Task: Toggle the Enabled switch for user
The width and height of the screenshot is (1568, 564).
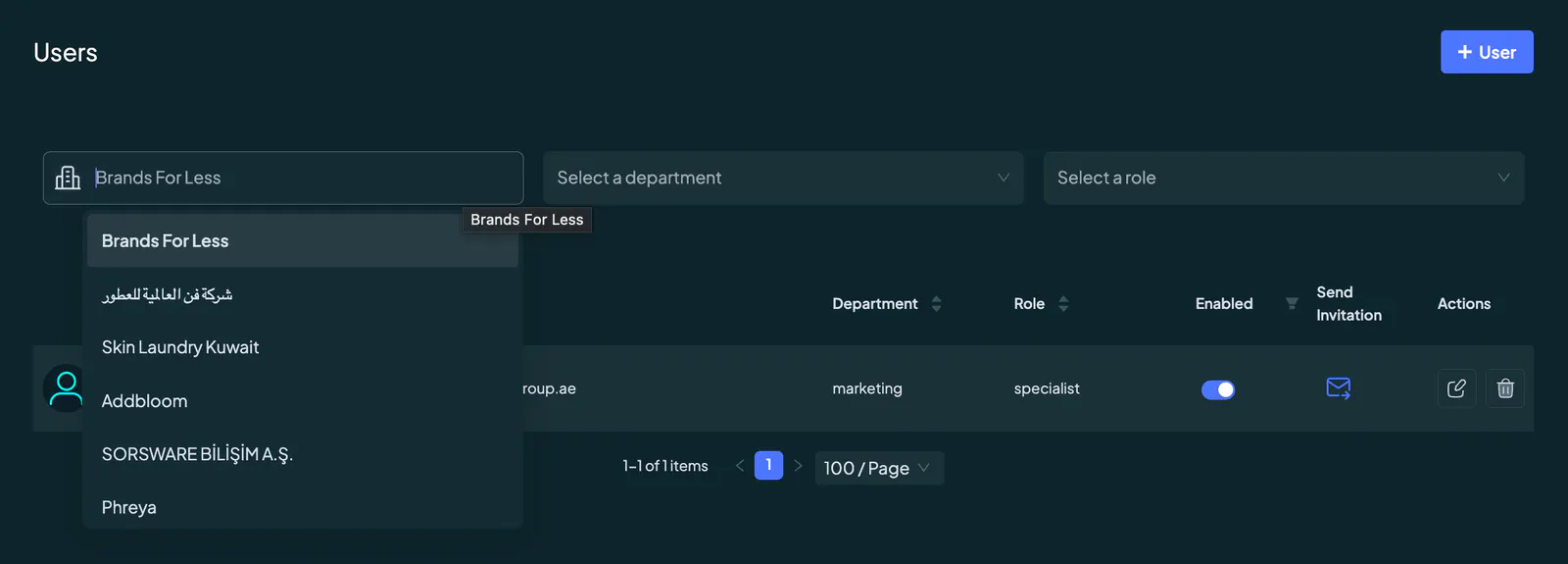Action: click(1218, 389)
